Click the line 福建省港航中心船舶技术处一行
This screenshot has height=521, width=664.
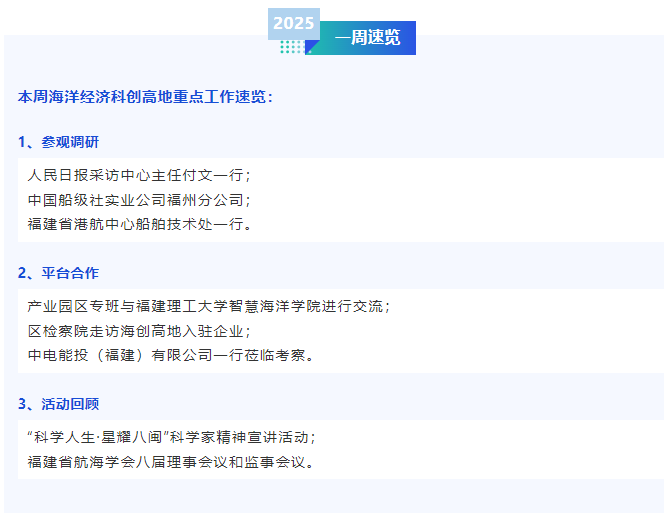pyautogui.click(x=140, y=224)
